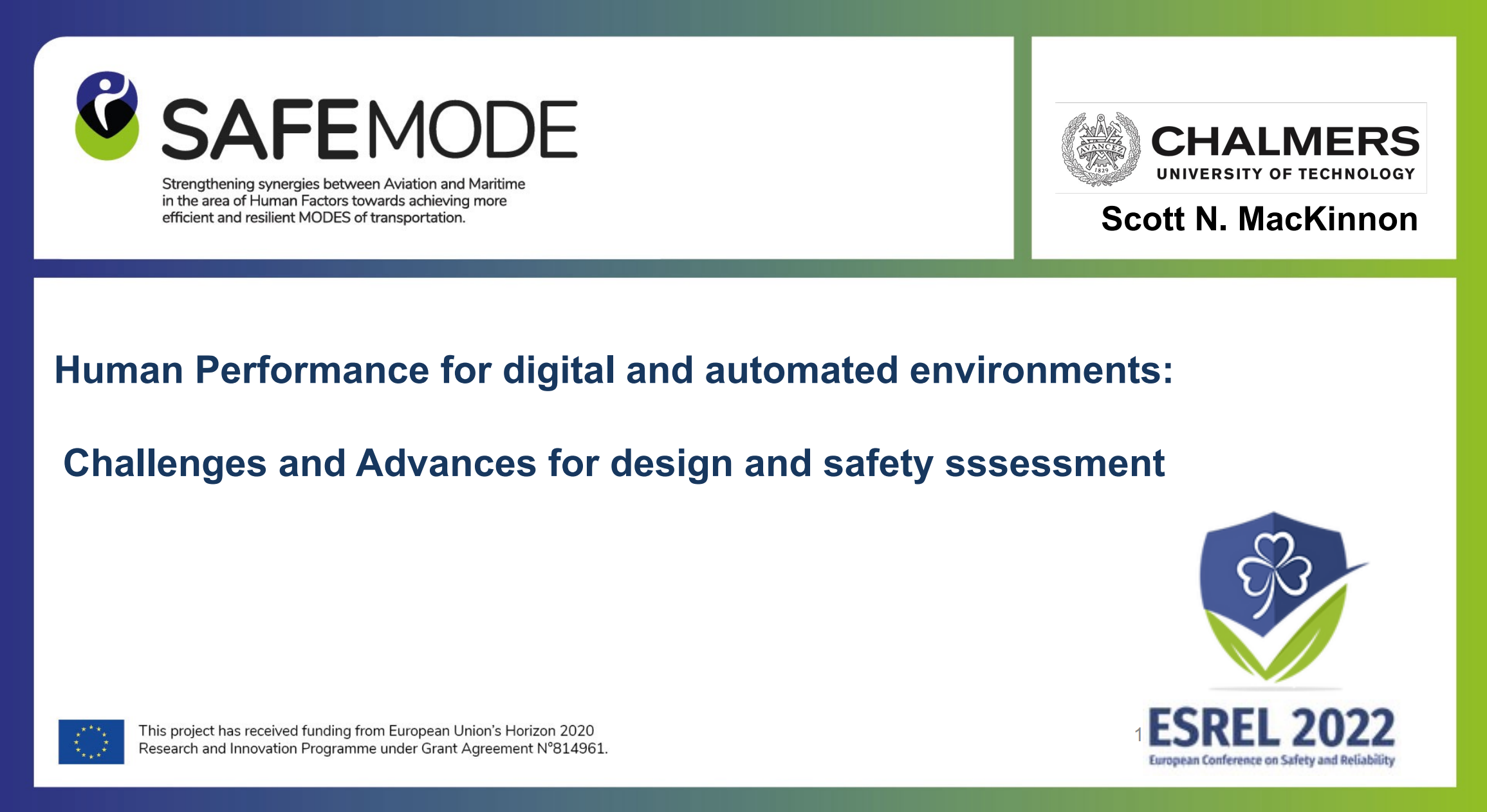The height and width of the screenshot is (812, 1487).
Task: Click the slide number 1
Action: click(x=1138, y=735)
